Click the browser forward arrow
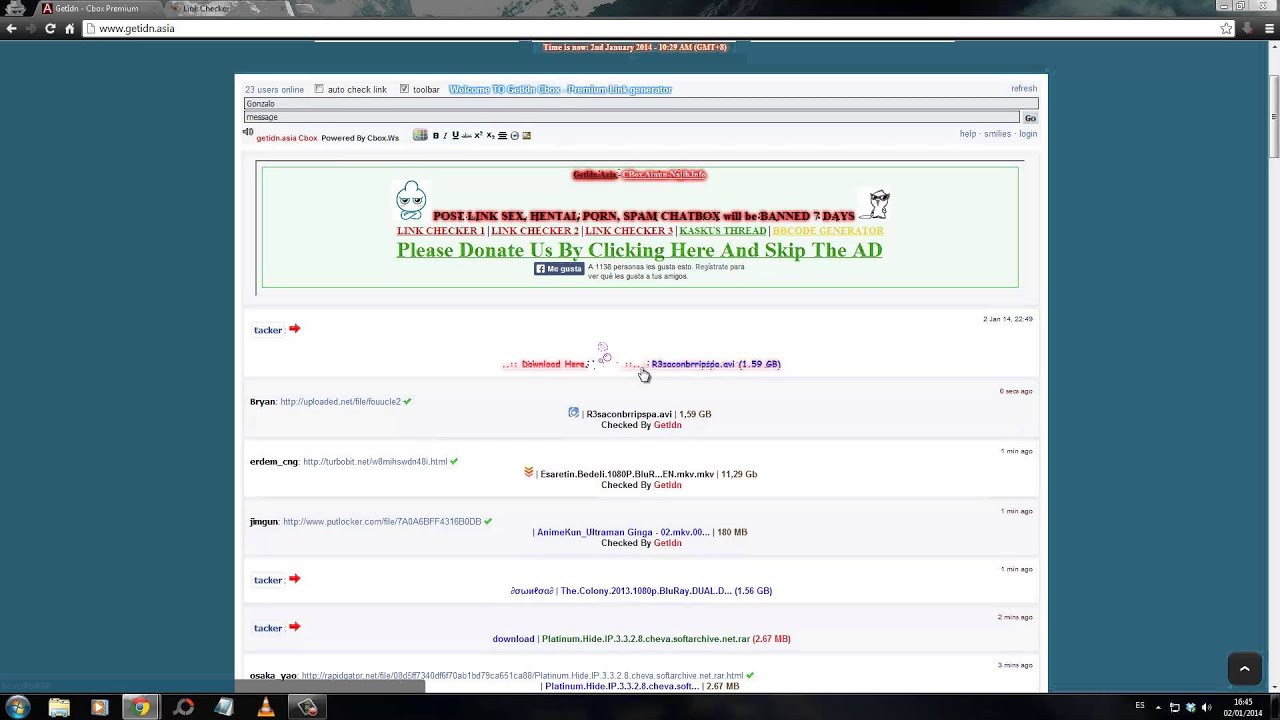 coord(30,29)
